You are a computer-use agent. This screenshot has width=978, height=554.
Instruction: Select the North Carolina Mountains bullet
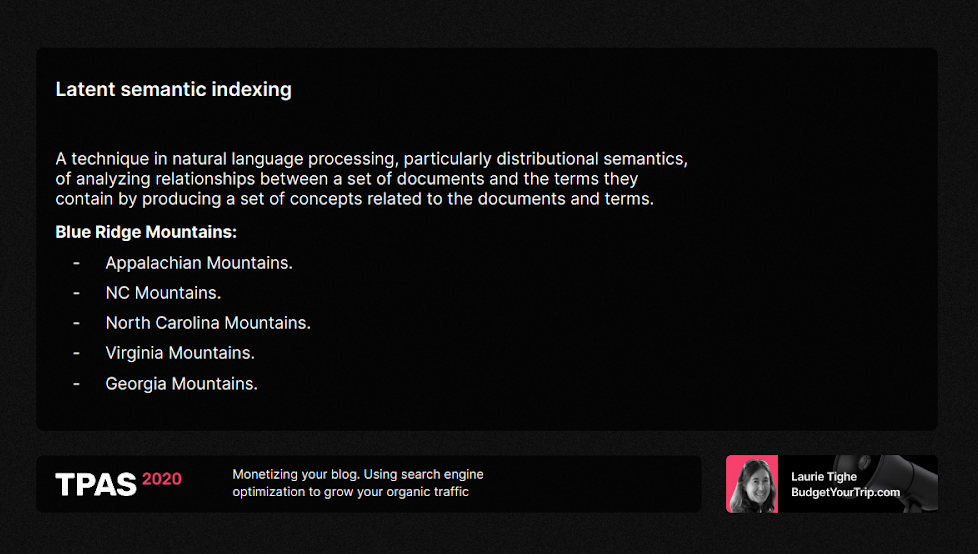[208, 323]
